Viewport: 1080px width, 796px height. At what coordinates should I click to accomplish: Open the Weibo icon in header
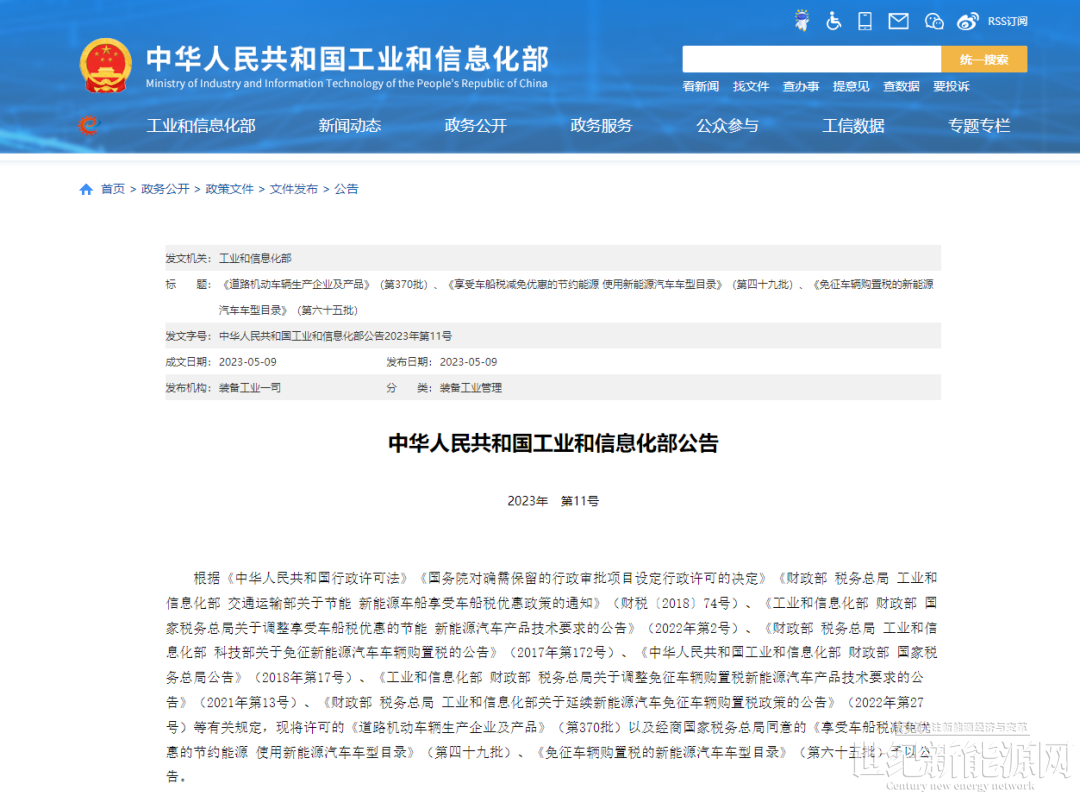967,20
